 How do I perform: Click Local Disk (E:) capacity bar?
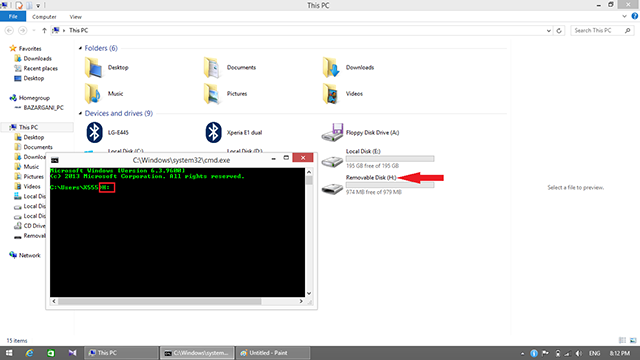click(x=390, y=159)
